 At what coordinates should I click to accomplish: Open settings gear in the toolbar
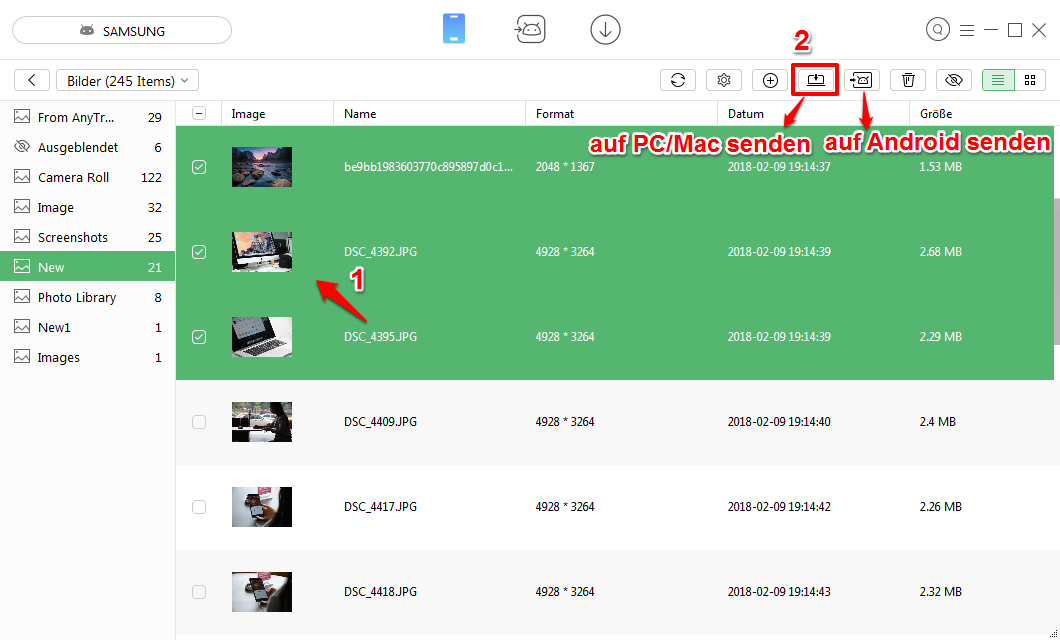(724, 81)
